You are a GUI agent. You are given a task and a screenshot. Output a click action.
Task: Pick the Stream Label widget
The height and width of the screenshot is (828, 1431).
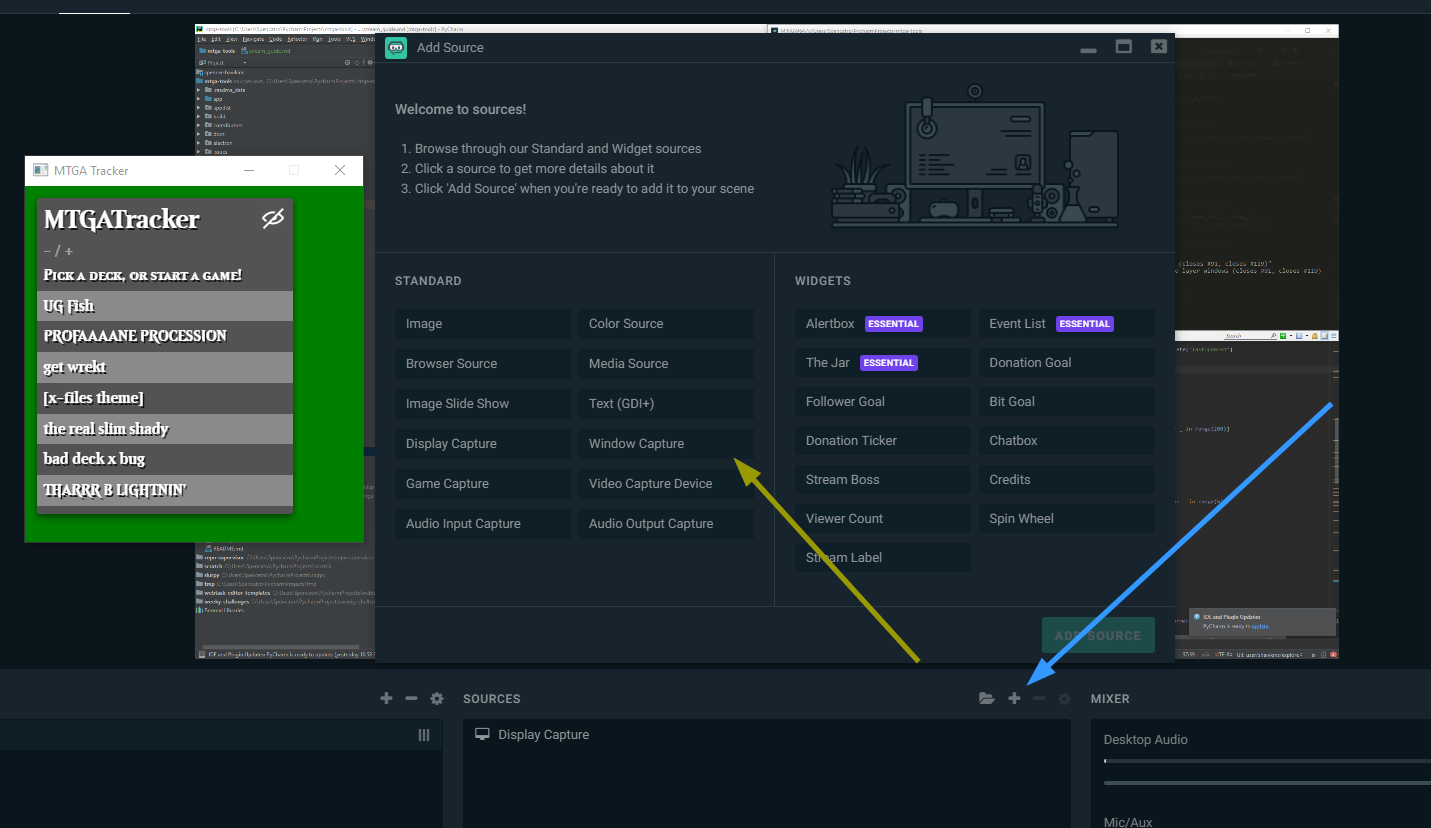tap(883, 558)
